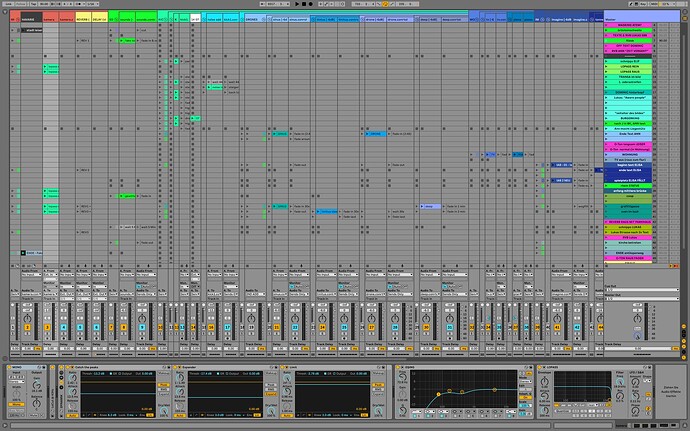Image resolution: width=690 pixels, height=431 pixels.
Task: Toggle the Mono switch in MONO device
Action: [16, 404]
